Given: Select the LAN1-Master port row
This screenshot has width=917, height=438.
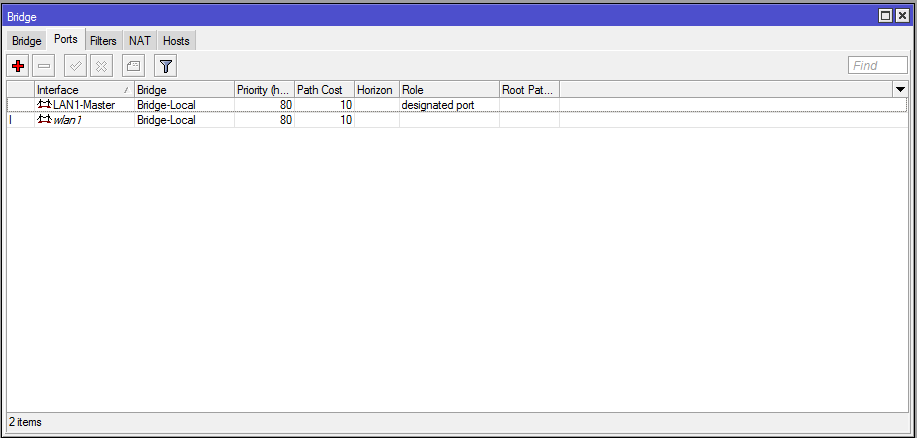Looking at the screenshot, I should pyautogui.click(x=250, y=105).
